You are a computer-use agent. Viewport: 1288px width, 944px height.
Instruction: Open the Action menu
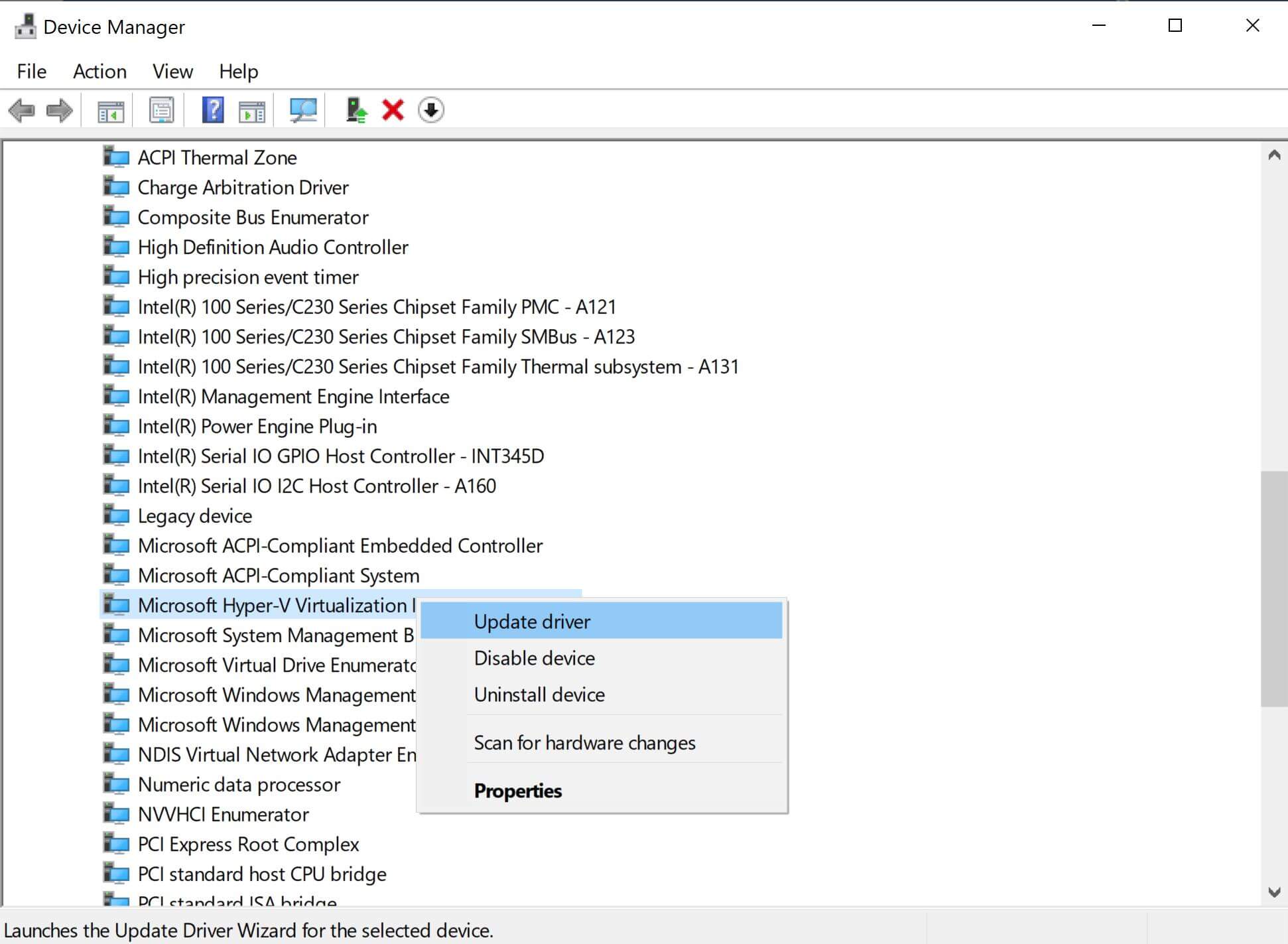[99, 71]
